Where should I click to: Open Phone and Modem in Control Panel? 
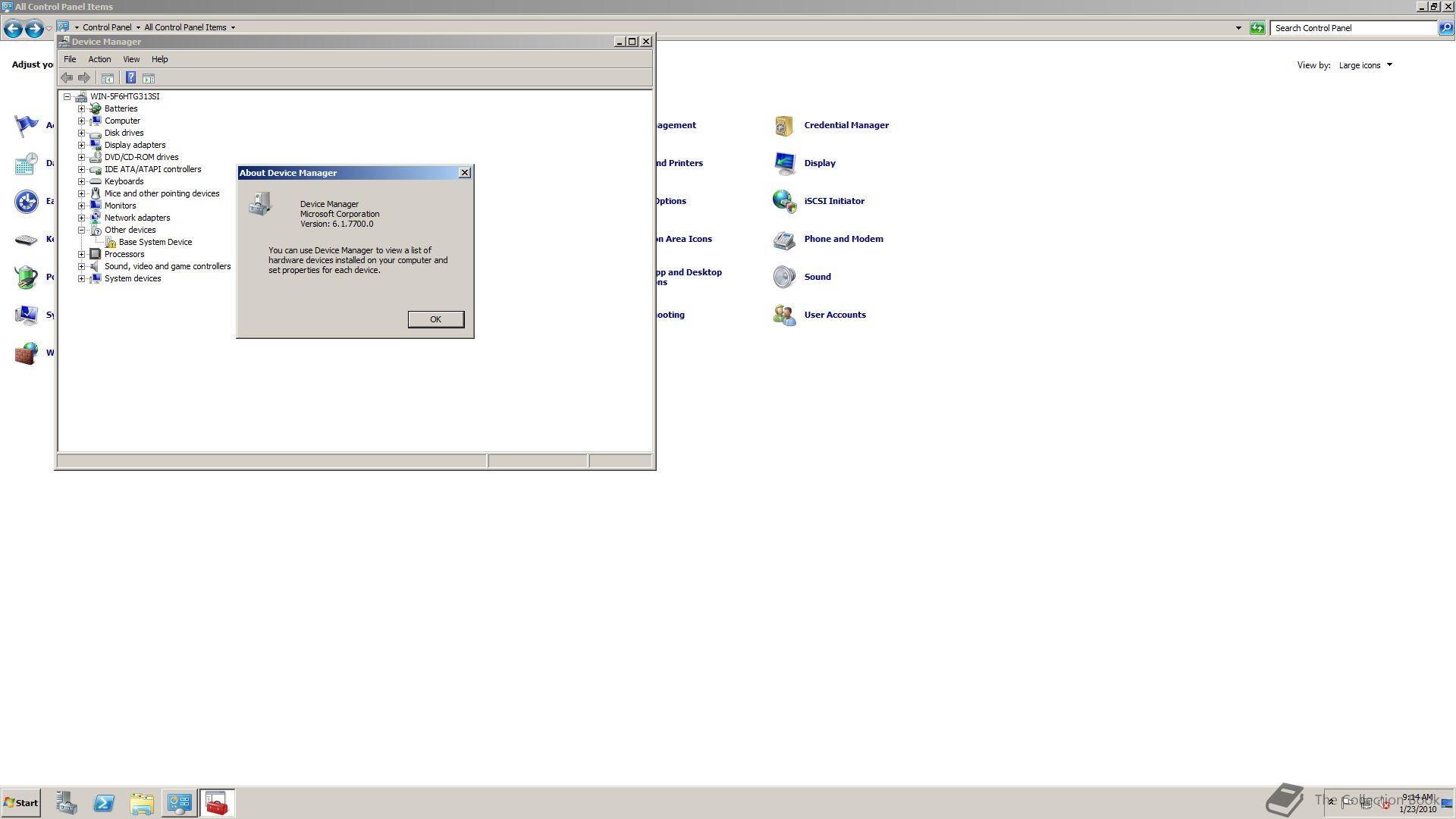click(843, 239)
